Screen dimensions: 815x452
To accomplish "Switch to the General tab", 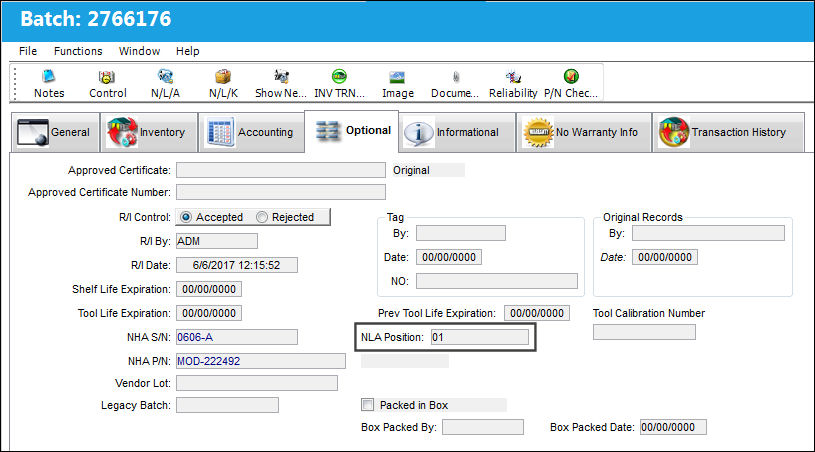I will point(55,132).
